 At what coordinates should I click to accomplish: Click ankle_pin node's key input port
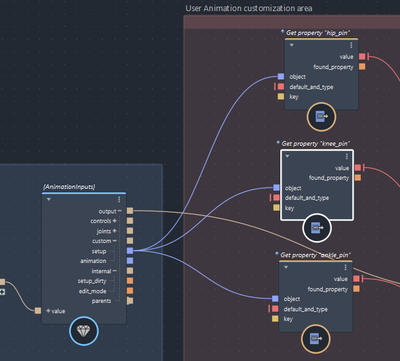(x=275, y=319)
